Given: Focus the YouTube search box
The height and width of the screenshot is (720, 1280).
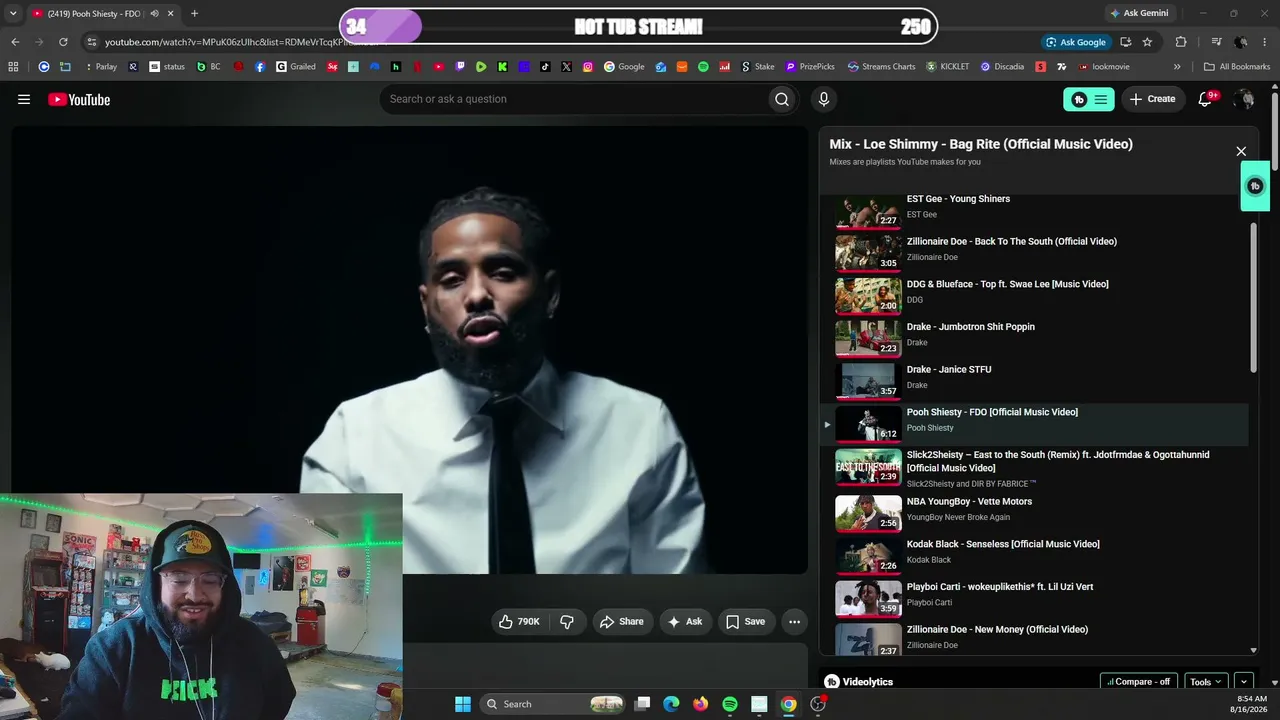Looking at the screenshot, I should 572,99.
